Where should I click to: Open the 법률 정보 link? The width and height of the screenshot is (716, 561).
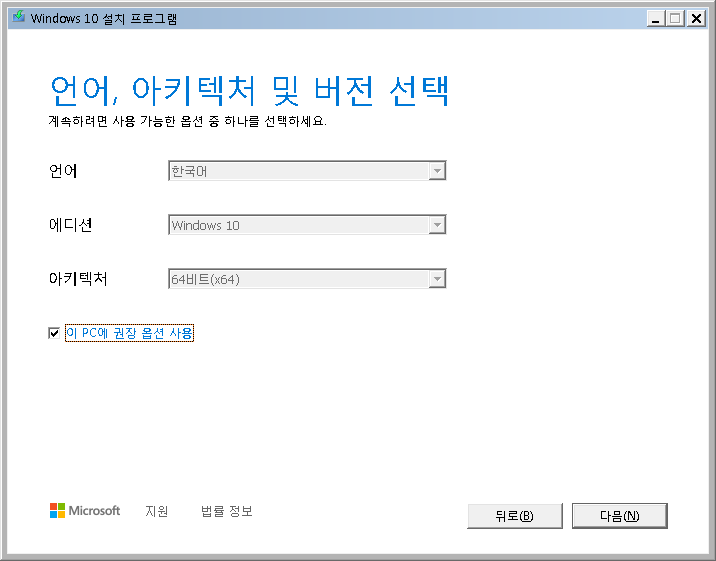(x=226, y=511)
